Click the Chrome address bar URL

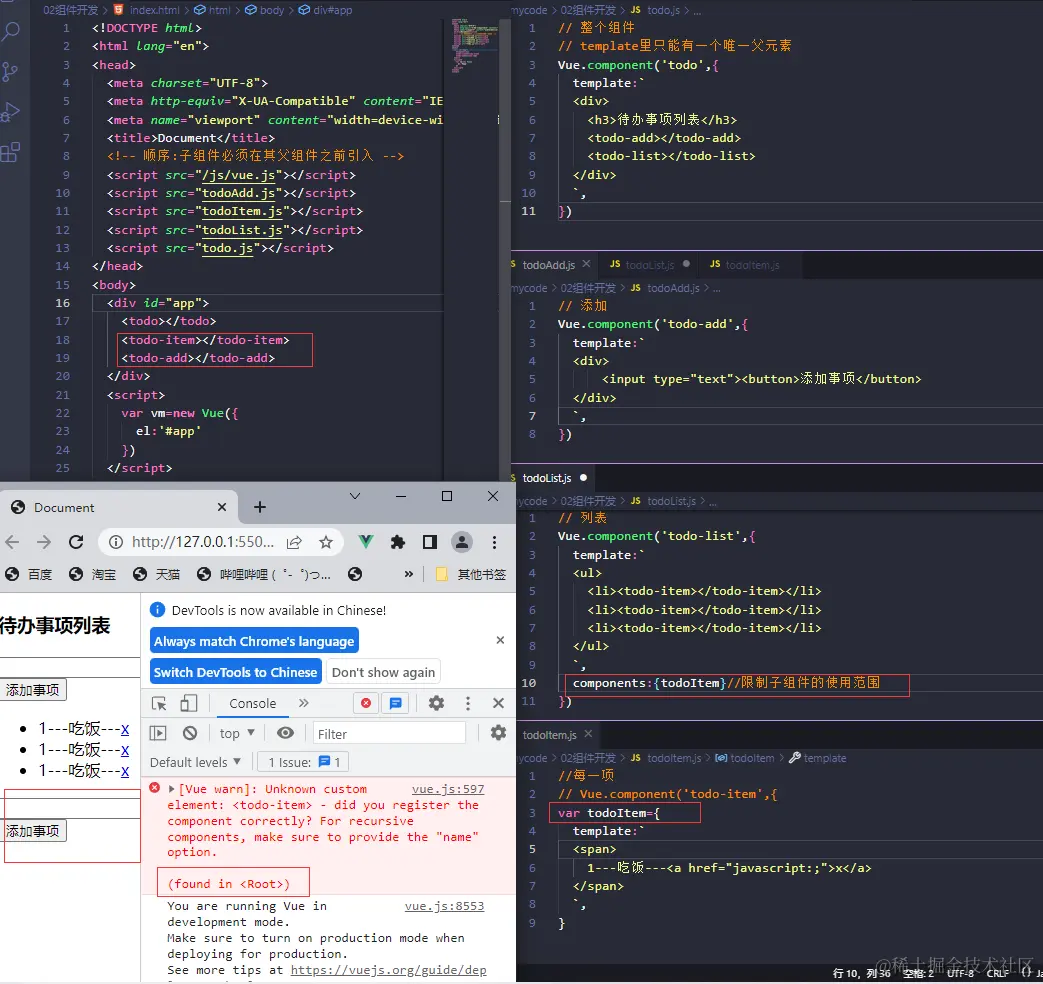pyautogui.click(x=203, y=542)
